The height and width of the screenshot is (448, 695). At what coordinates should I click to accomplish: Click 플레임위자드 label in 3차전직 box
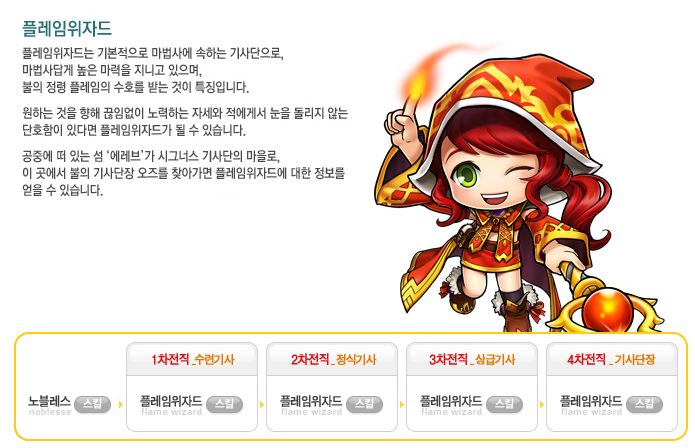[x=451, y=405]
